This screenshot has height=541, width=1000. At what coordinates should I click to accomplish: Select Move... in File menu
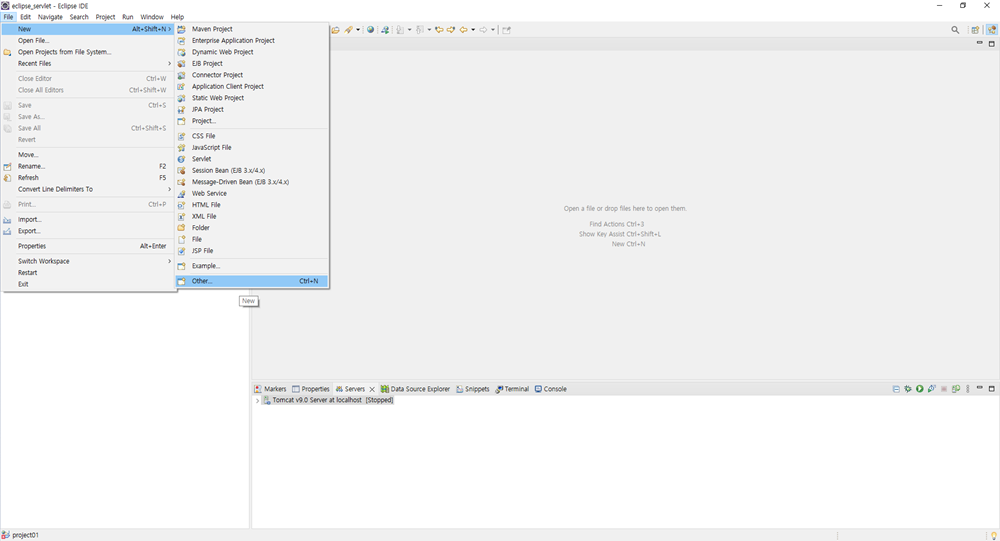point(88,154)
